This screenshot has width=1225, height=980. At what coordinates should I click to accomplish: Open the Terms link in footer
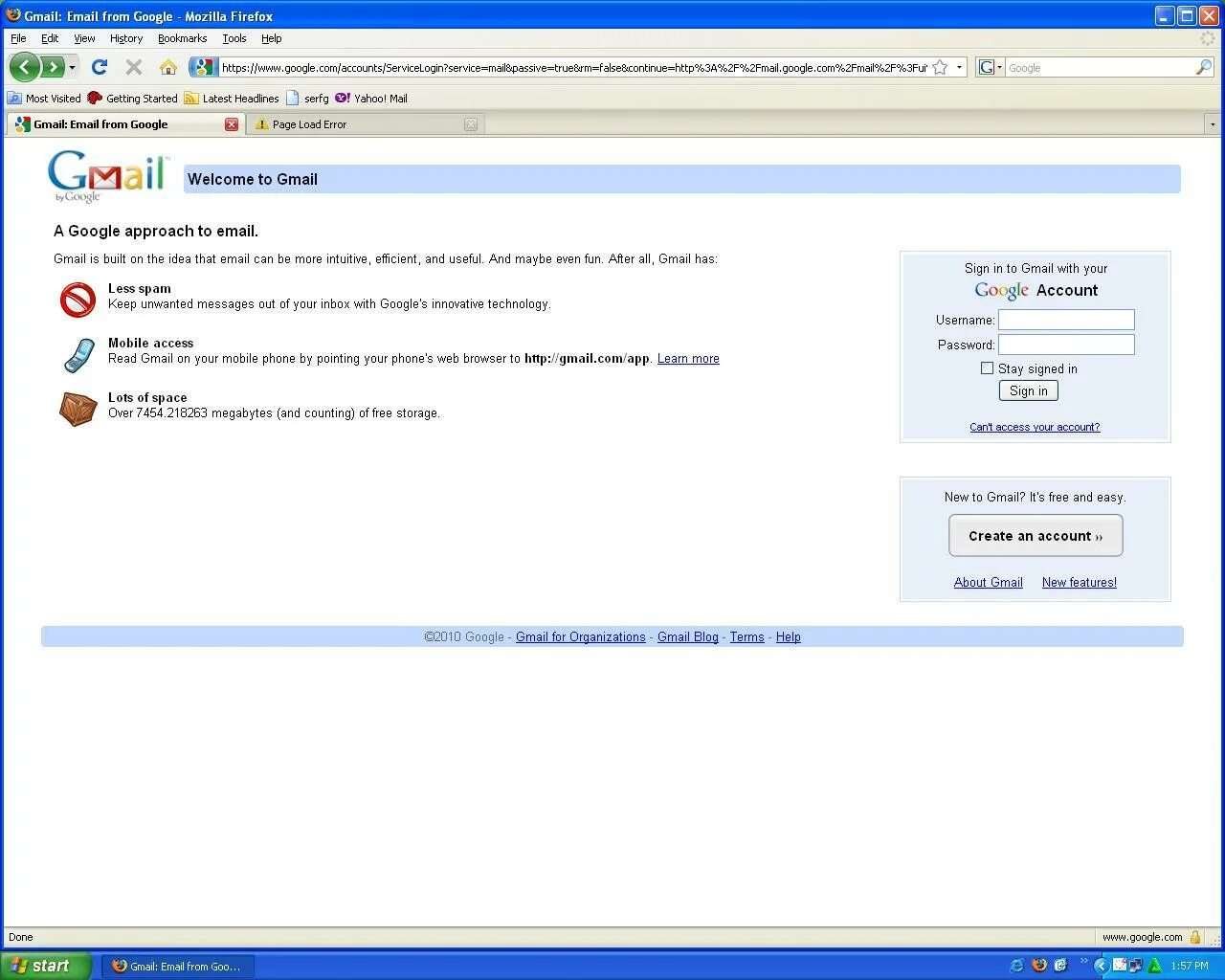pyautogui.click(x=747, y=636)
